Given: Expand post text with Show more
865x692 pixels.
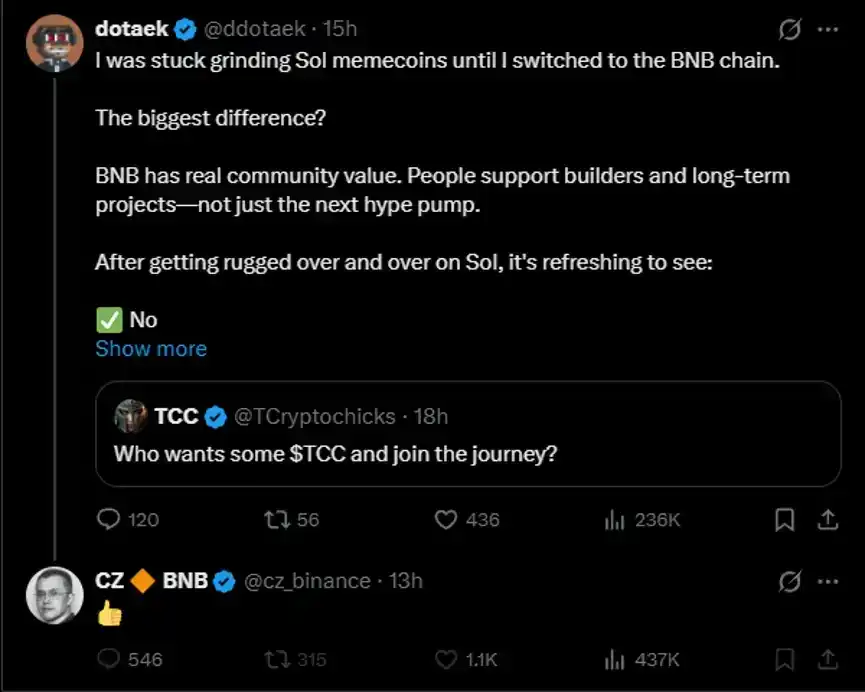Looking at the screenshot, I should [151, 349].
